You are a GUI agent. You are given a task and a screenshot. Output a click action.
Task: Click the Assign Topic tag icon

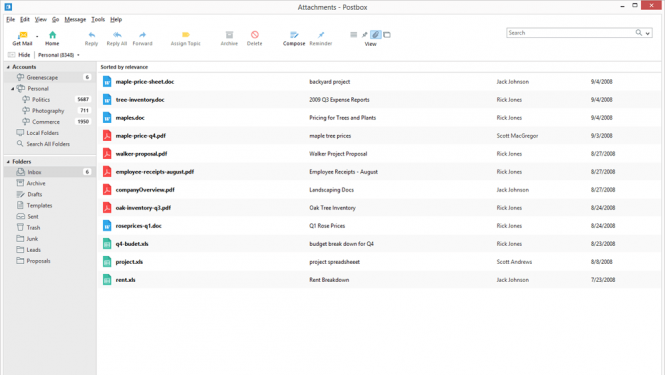point(185,35)
